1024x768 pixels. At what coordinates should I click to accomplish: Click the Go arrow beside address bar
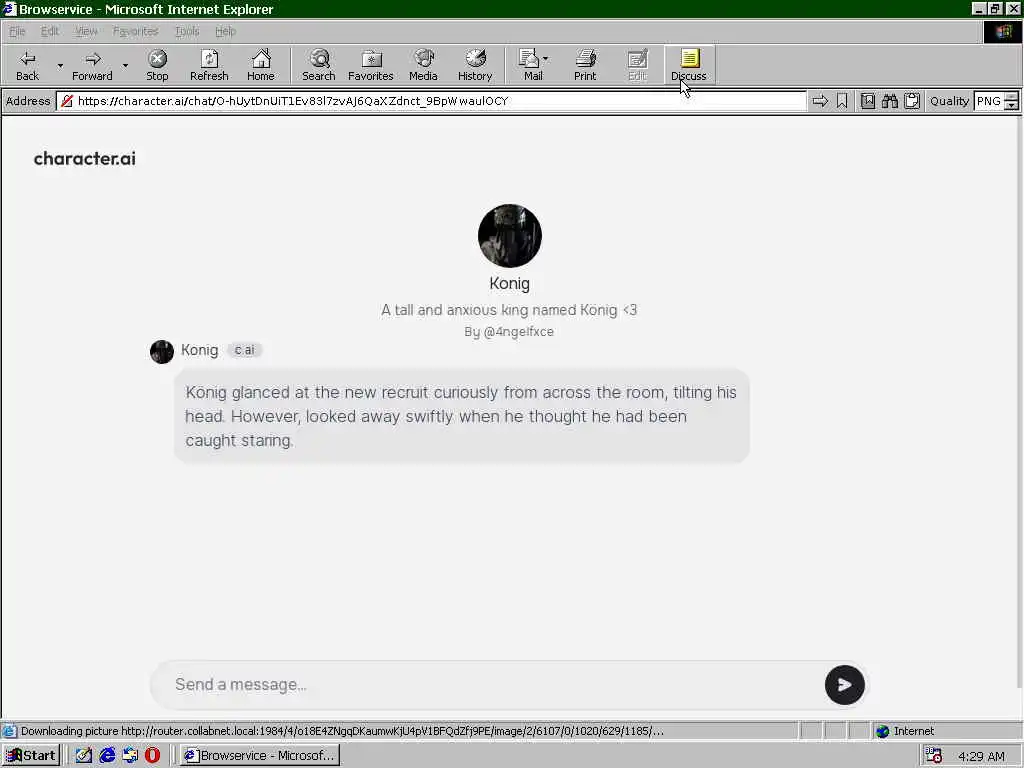pyautogui.click(x=820, y=101)
